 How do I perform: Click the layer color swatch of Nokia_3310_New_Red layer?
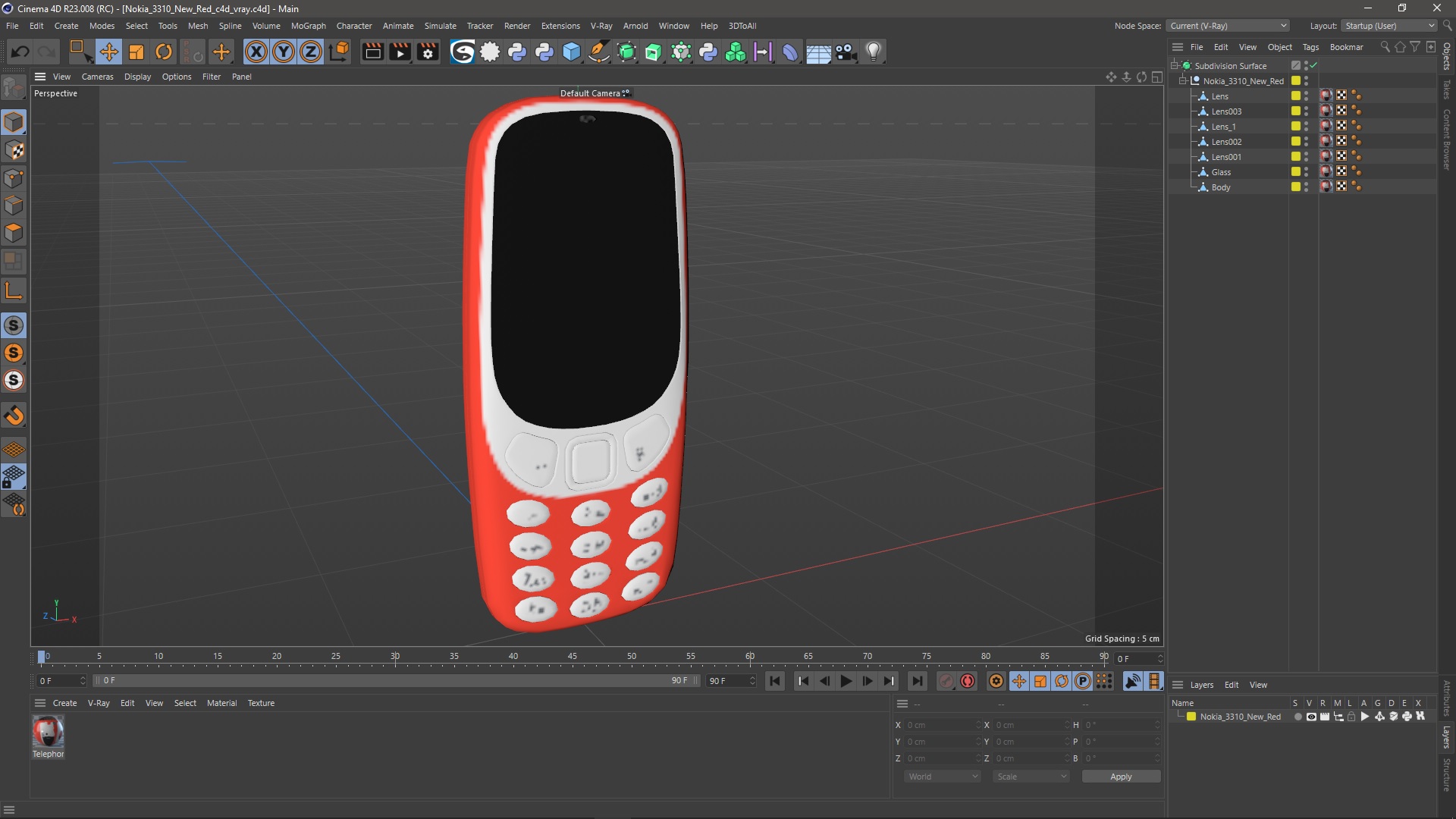[1191, 717]
